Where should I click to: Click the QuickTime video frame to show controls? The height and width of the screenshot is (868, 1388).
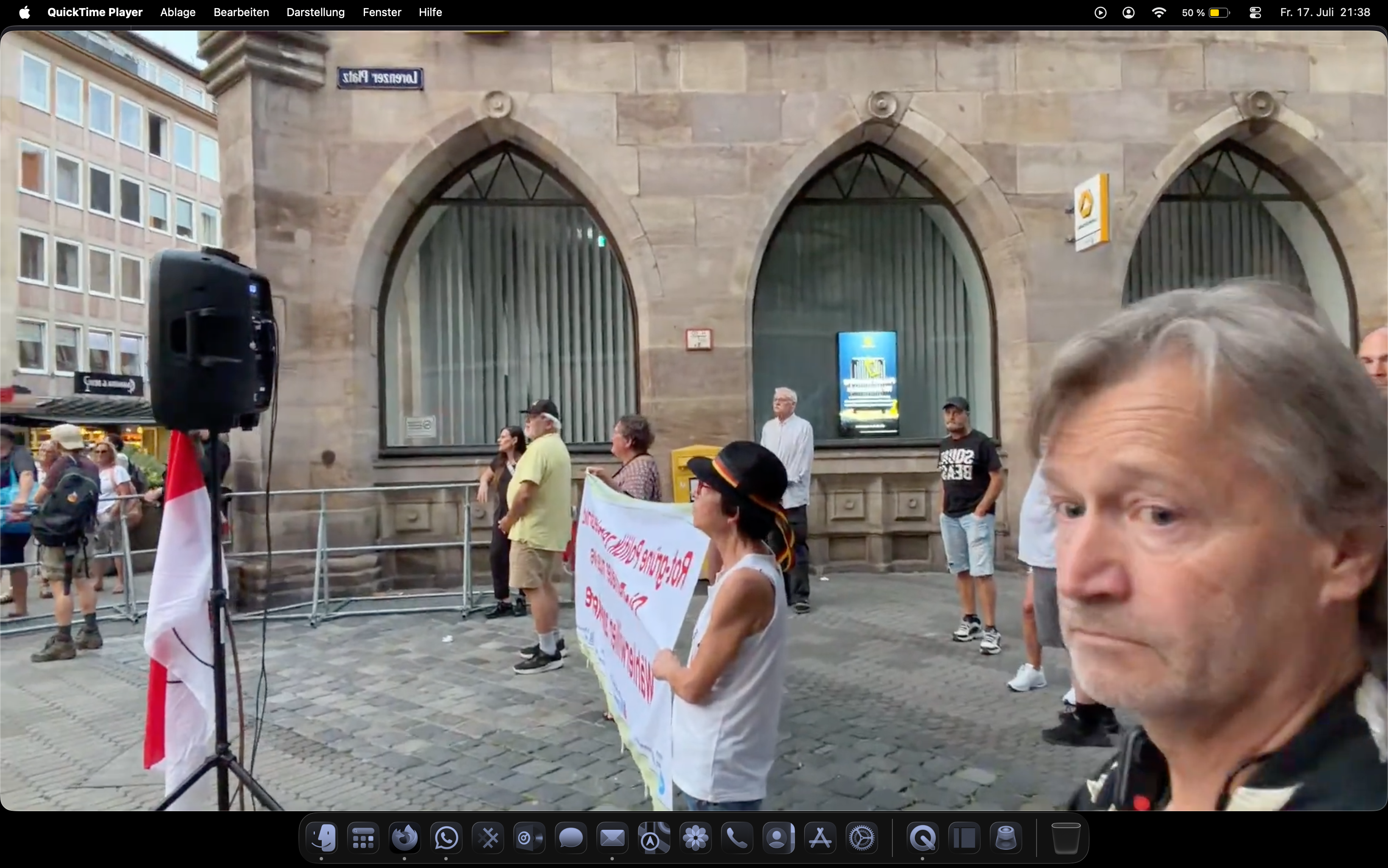pos(694,420)
